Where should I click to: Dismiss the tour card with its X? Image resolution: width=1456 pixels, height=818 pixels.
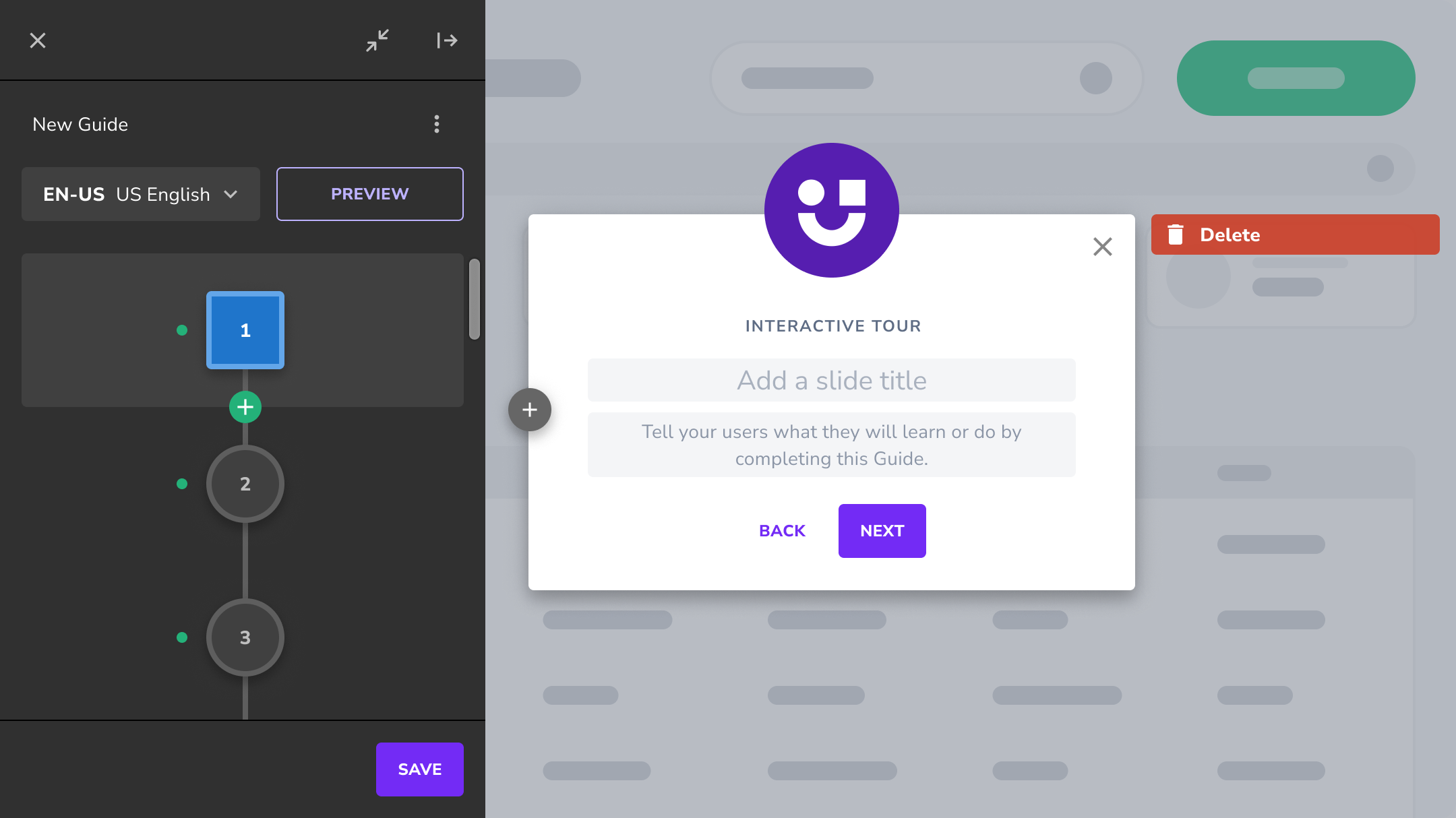1103,247
